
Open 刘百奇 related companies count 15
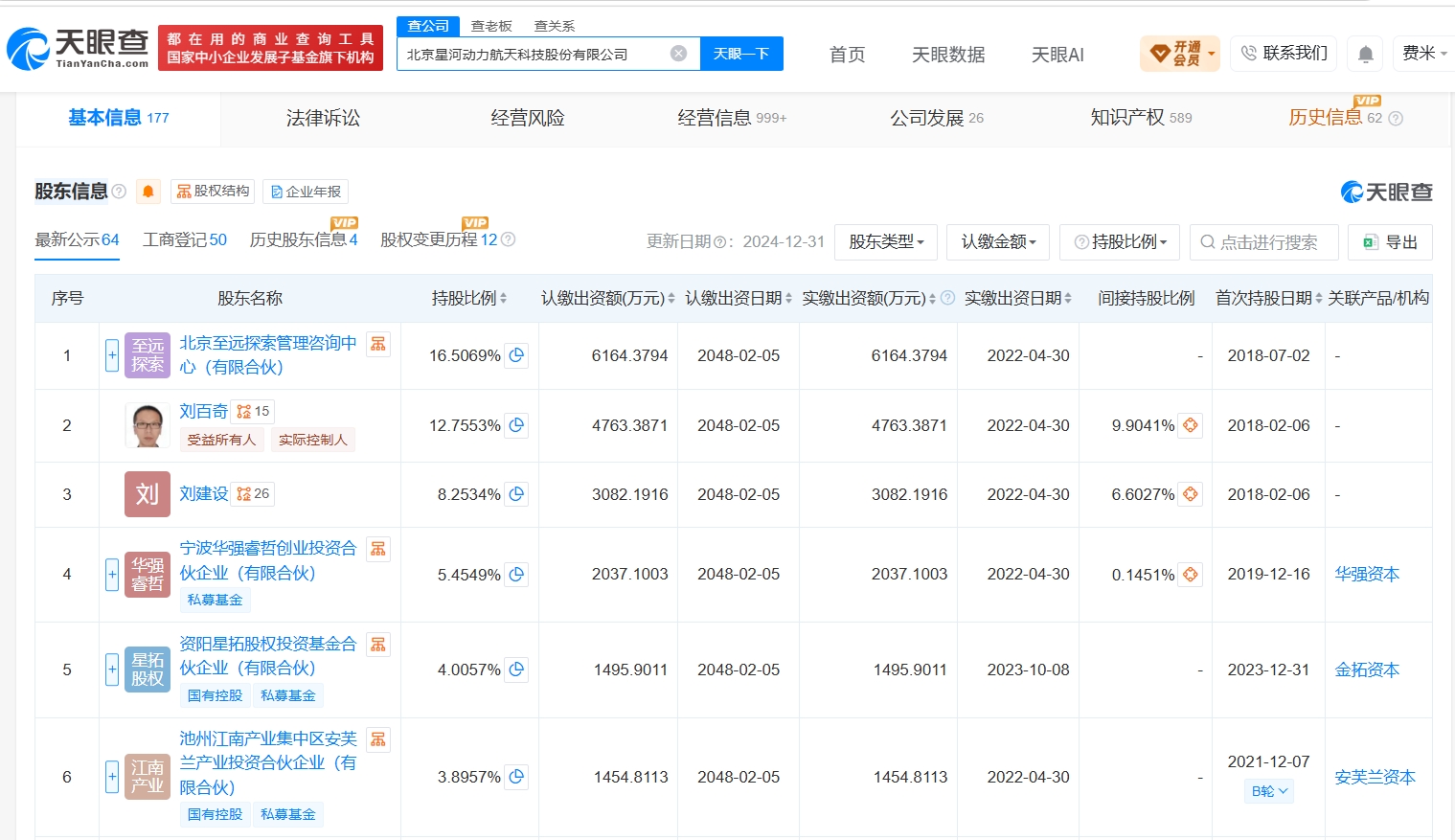tap(254, 412)
